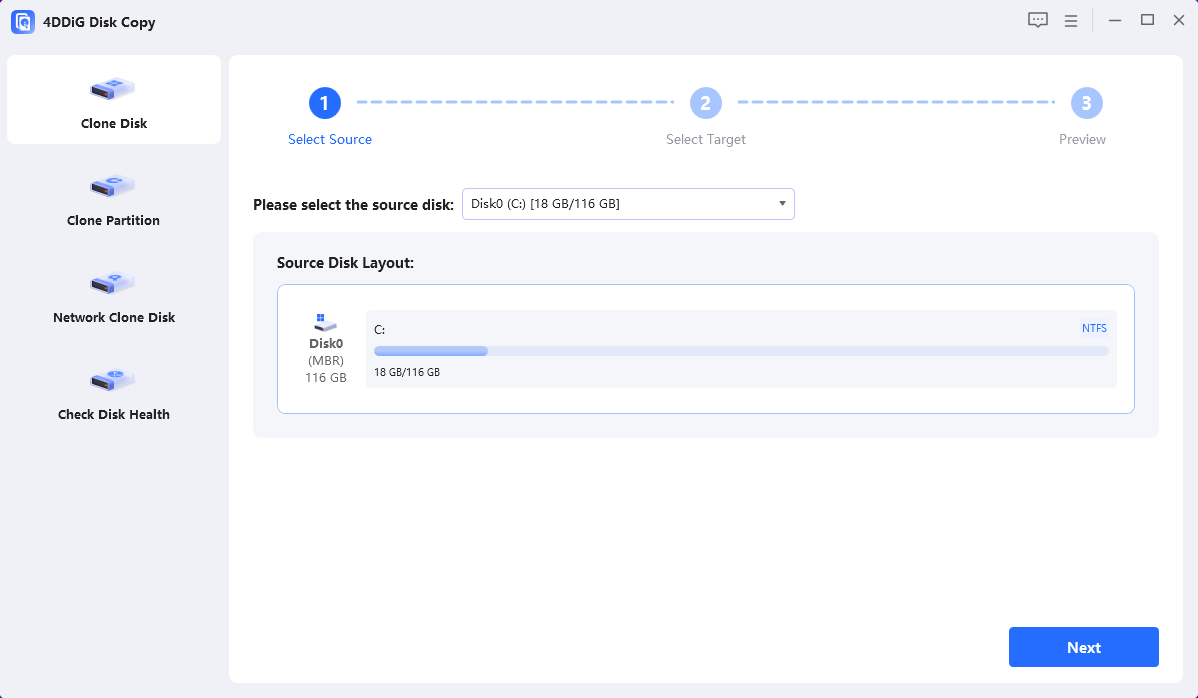The height and width of the screenshot is (698, 1198).
Task: Open the hamburger menu in title bar
Action: coord(1071,21)
